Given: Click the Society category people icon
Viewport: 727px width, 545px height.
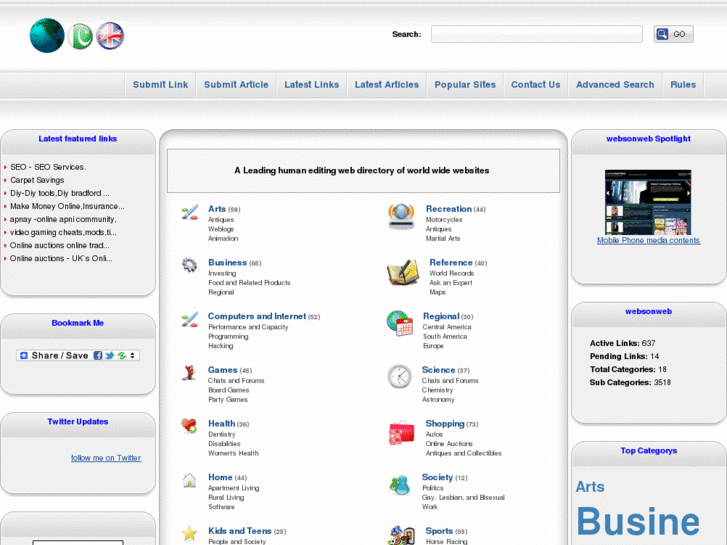Looking at the screenshot, I should [x=400, y=485].
